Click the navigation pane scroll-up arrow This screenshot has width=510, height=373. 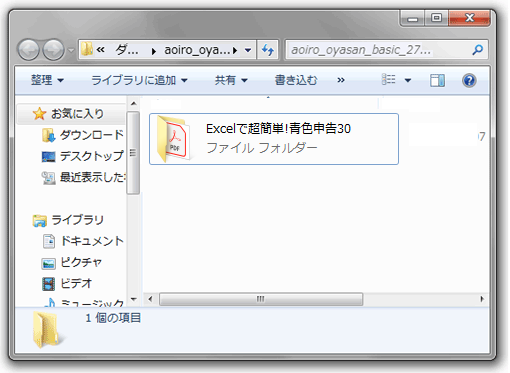point(134,104)
